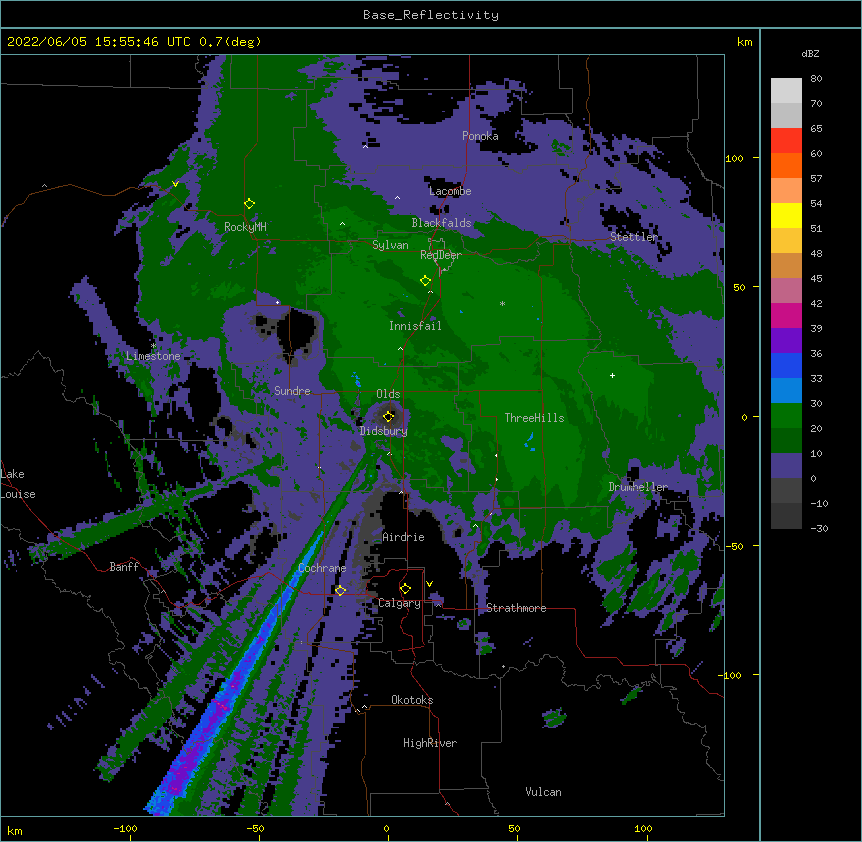This screenshot has height=842, width=862.
Task: Click the Cochrane town label
Action: (322, 568)
